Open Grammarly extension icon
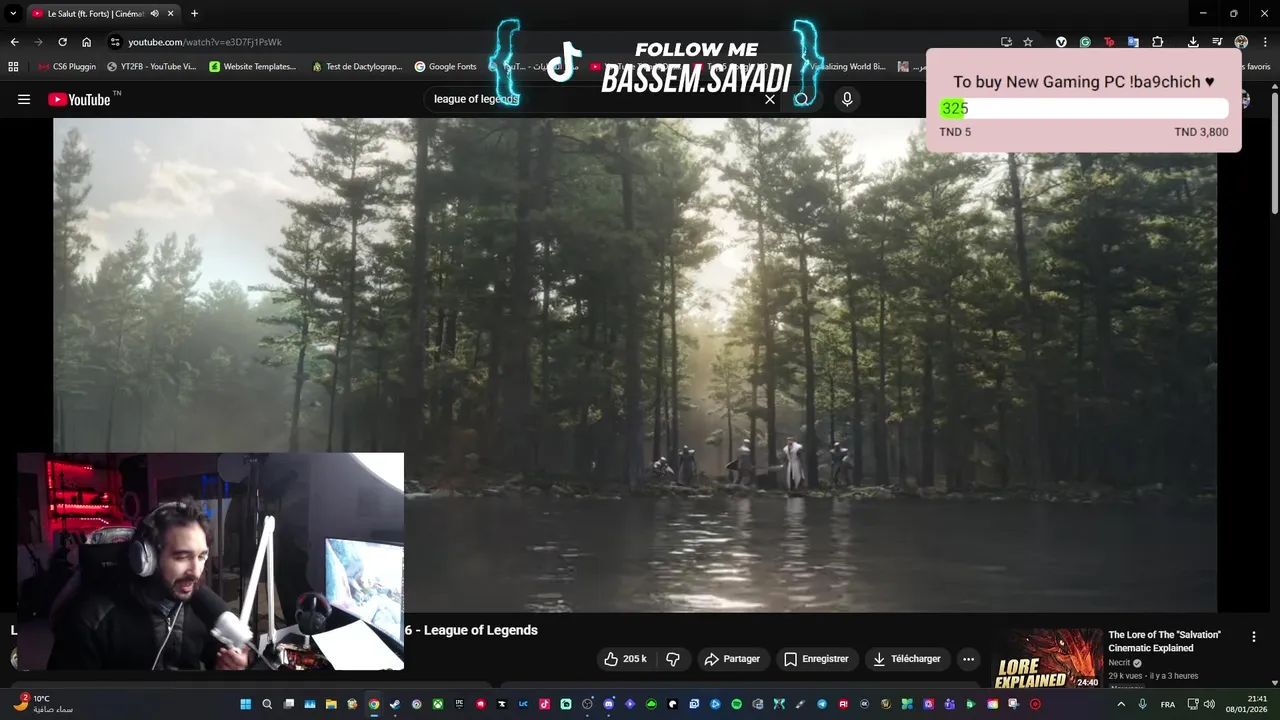The height and width of the screenshot is (720, 1280). point(1085,42)
